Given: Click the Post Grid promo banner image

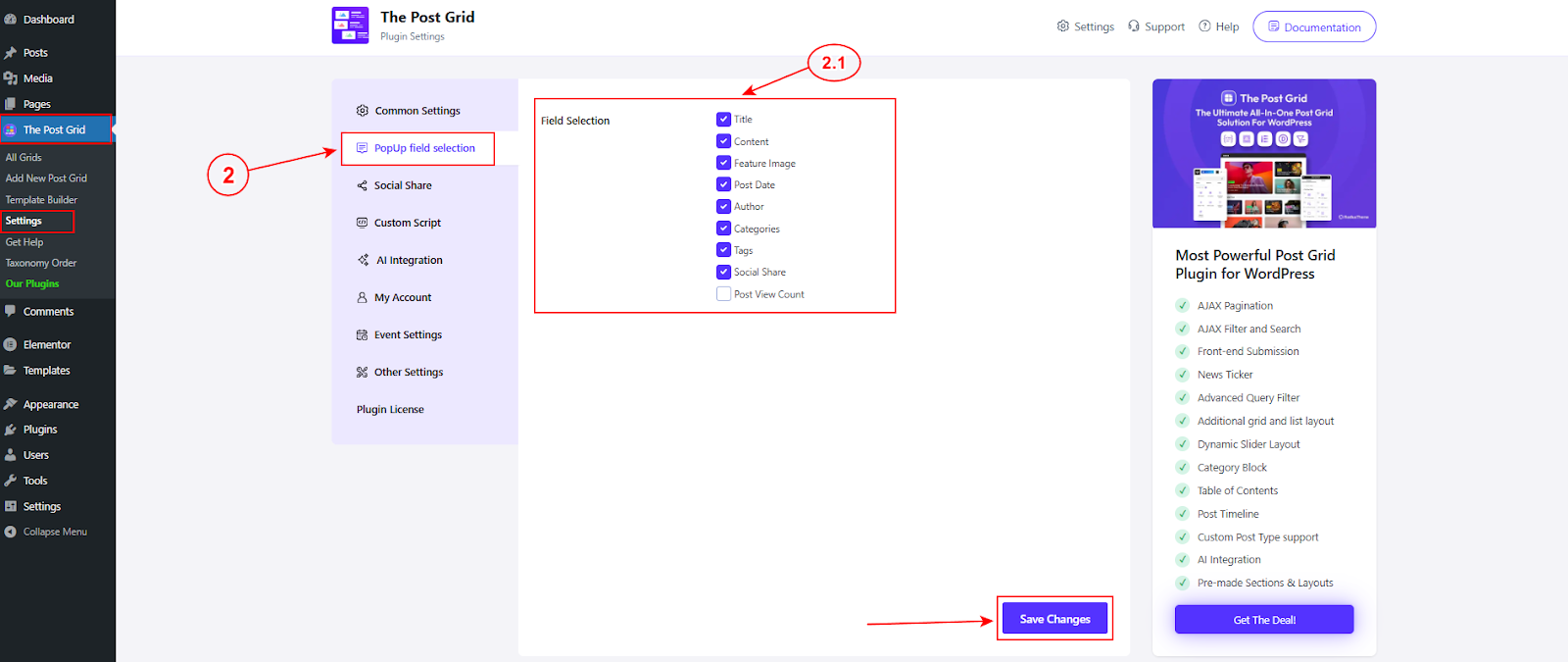Looking at the screenshot, I should 1264,153.
